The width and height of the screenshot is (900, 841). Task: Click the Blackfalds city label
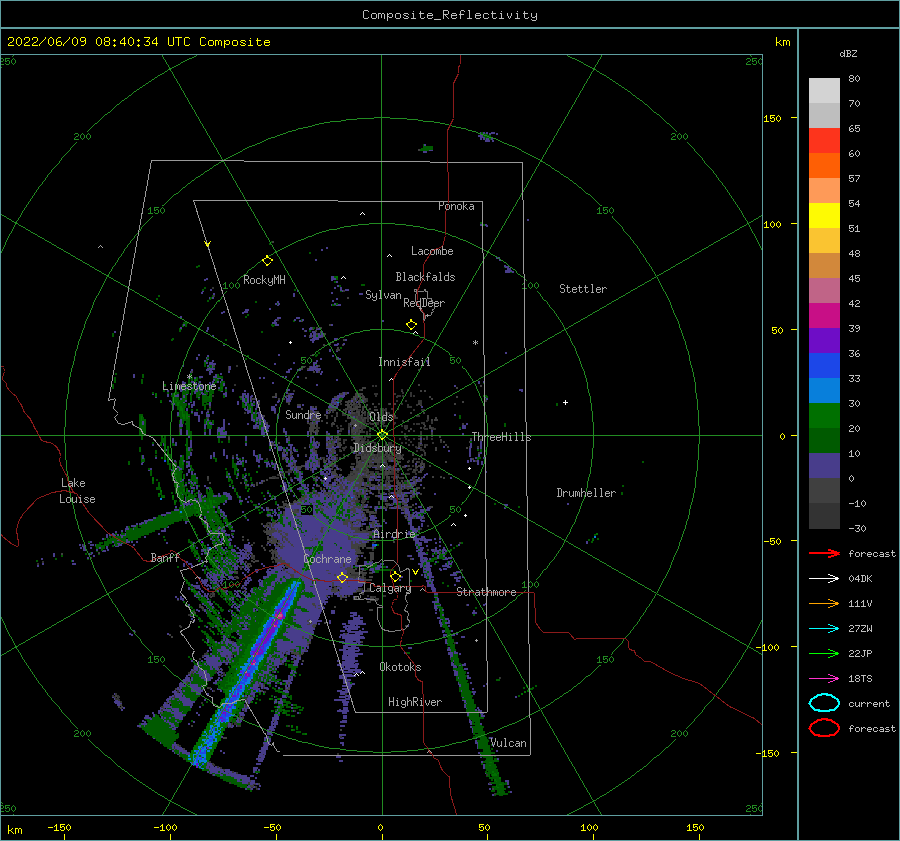tap(425, 277)
